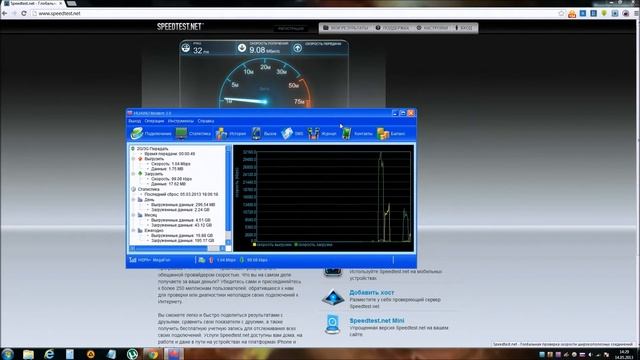Select Время передачи row in the tree

pyautogui.click(x=169, y=153)
